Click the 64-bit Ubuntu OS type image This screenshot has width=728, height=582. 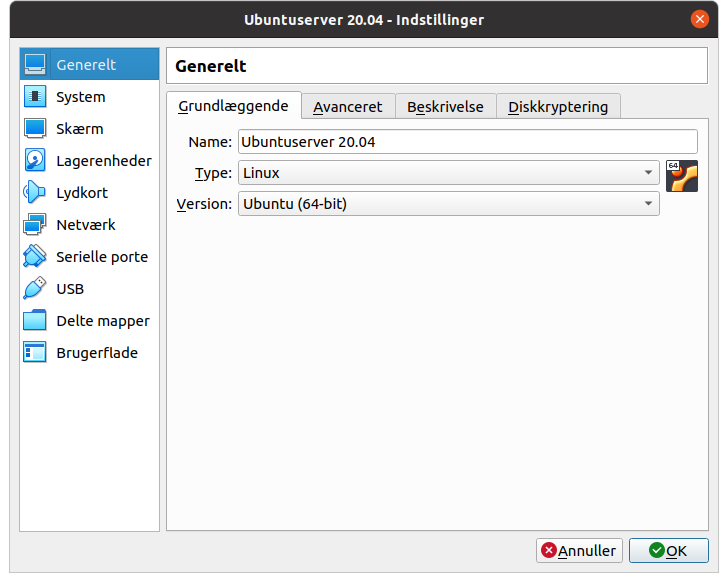[x=682, y=176]
